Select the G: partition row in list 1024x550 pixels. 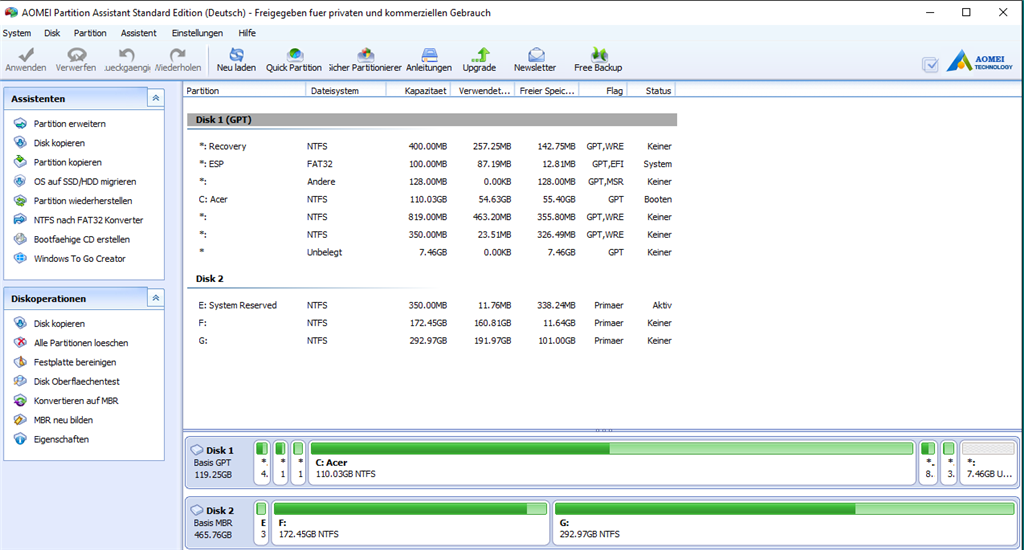tap(432, 340)
